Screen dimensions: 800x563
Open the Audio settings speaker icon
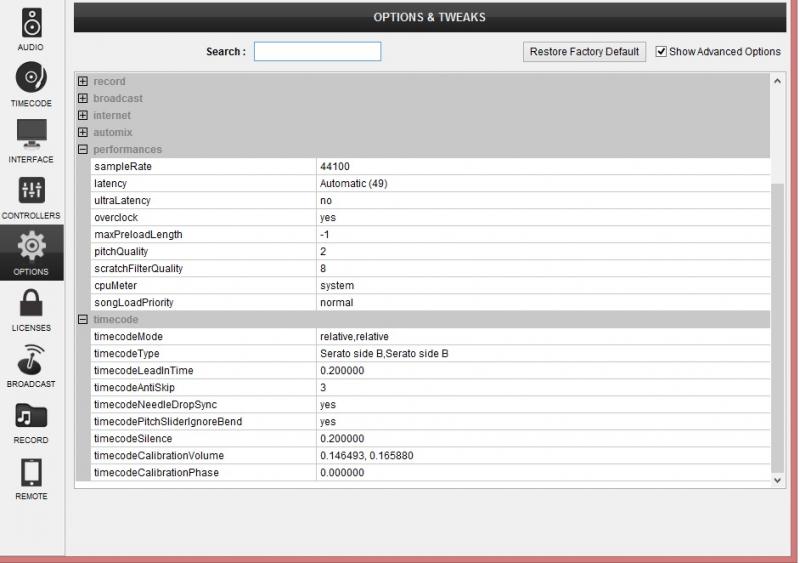tap(31, 23)
